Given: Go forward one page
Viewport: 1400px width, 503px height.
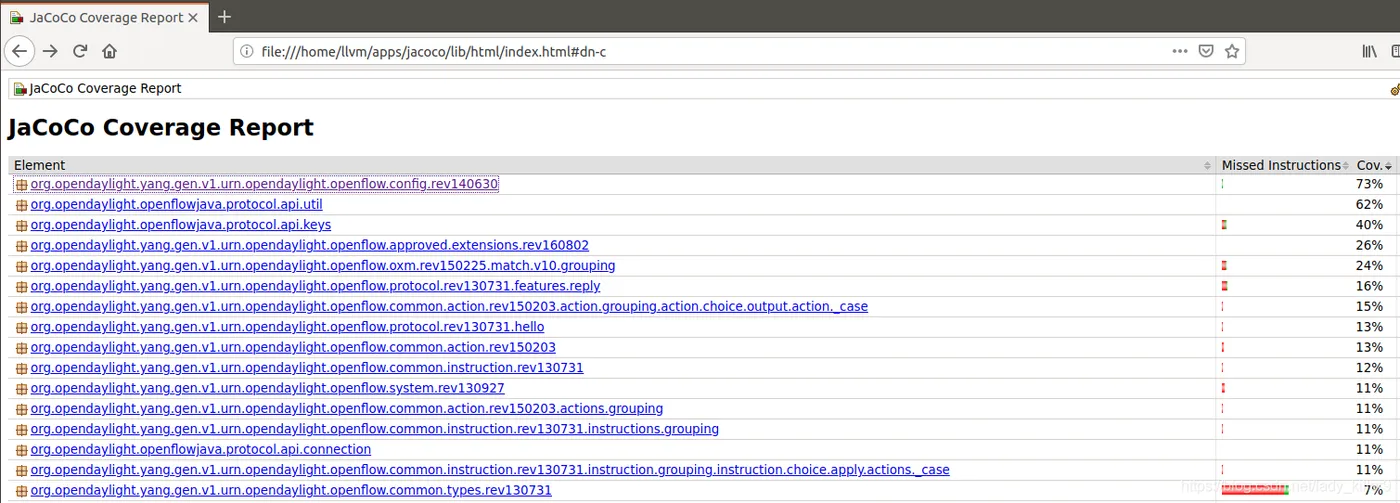Looking at the screenshot, I should pyautogui.click(x=50, y=51).
